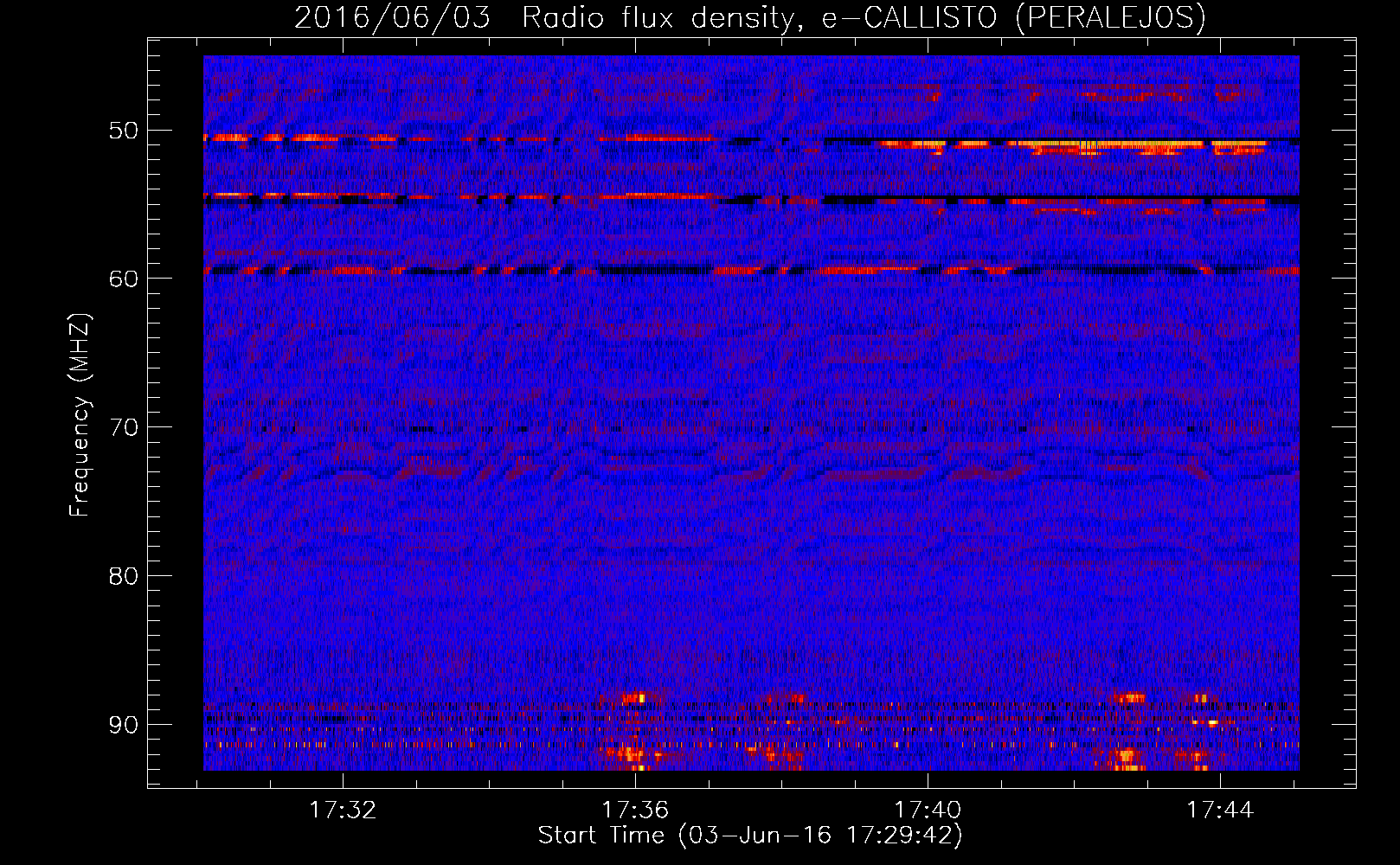The image size is (1400, 865).
Task: Click the plot title mentioning e-CALLISTO (PERALEJOS)
Action: click(749, 18)
